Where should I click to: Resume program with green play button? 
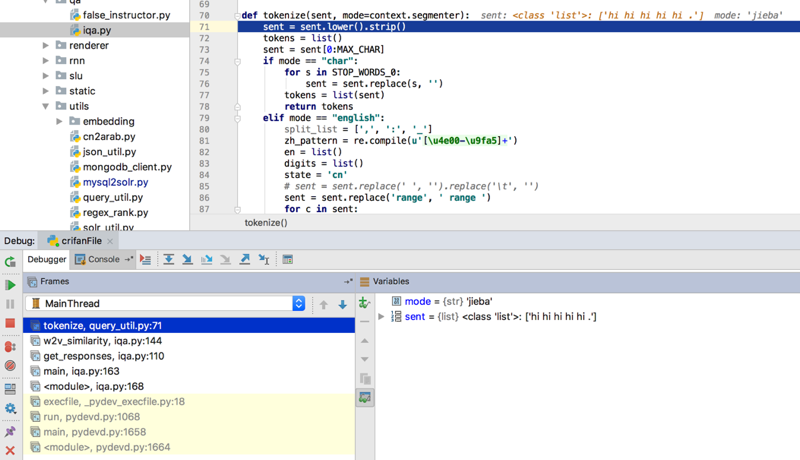point(10,285)
